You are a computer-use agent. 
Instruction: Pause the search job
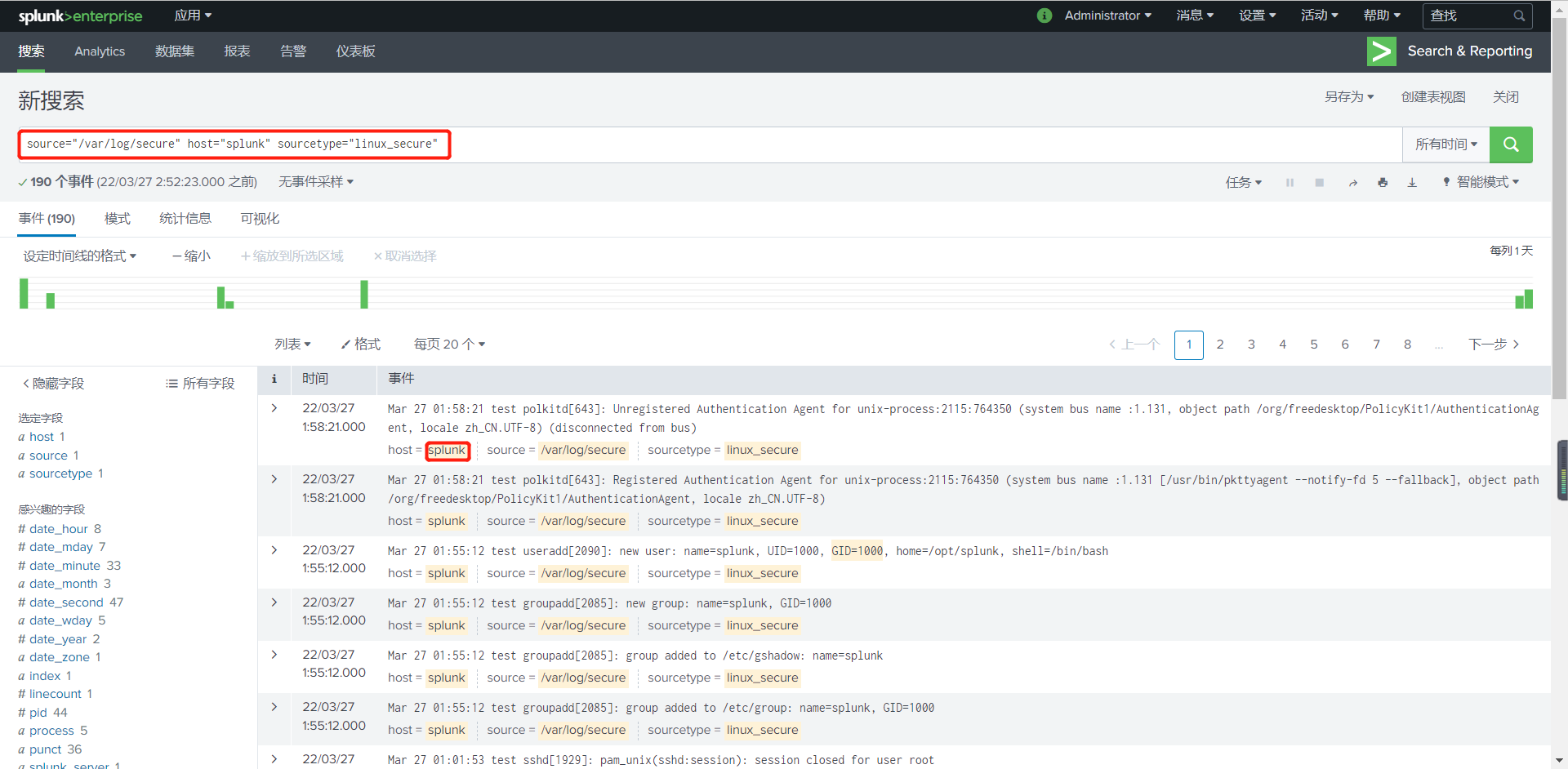point(1290,182)
